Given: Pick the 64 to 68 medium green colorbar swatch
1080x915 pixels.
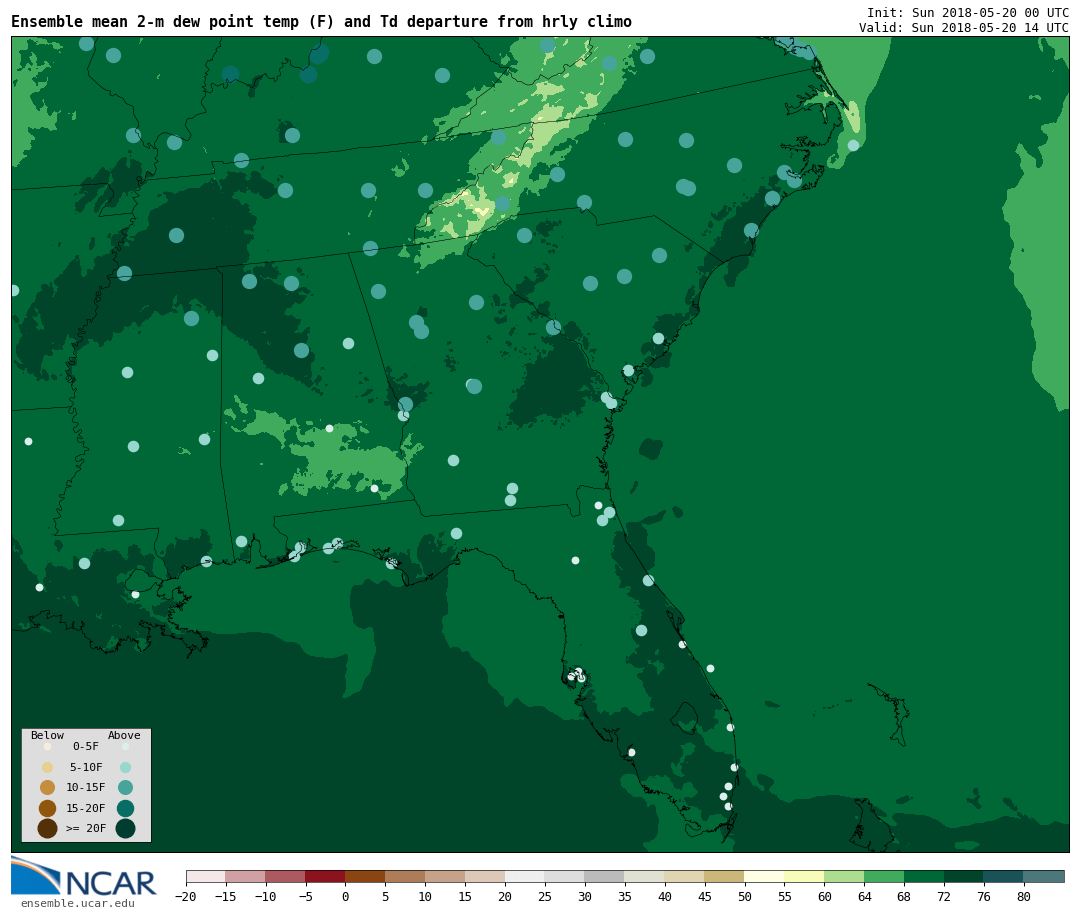Looking at the screenshot, I should pyautogui.click(x=884, y=876).
